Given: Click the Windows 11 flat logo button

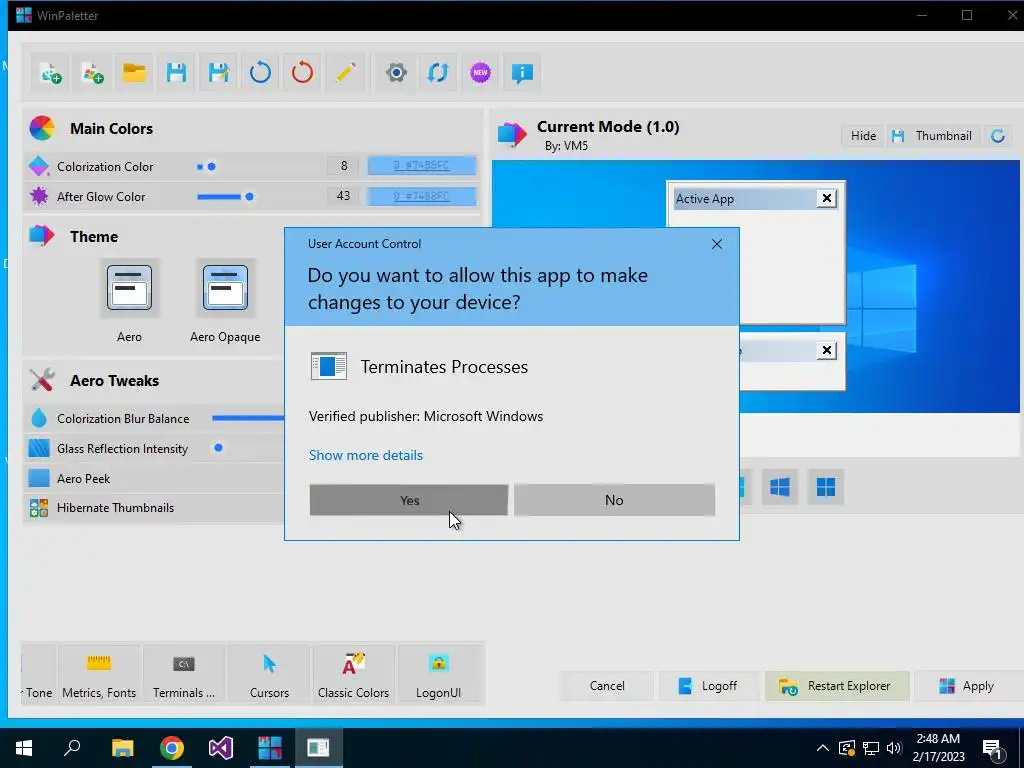Looking at the screenshot, I should 825,487.
